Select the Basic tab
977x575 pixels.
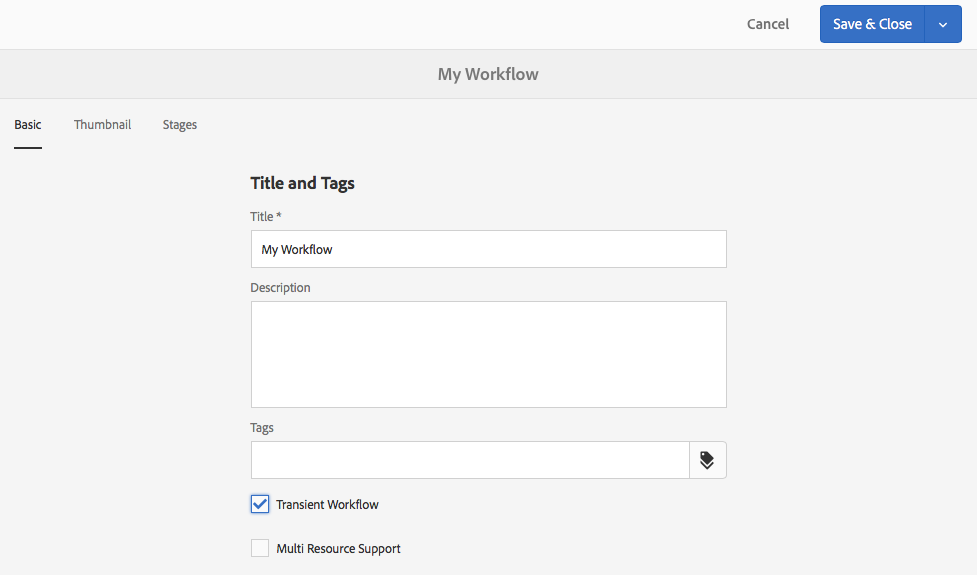(28, 125)
